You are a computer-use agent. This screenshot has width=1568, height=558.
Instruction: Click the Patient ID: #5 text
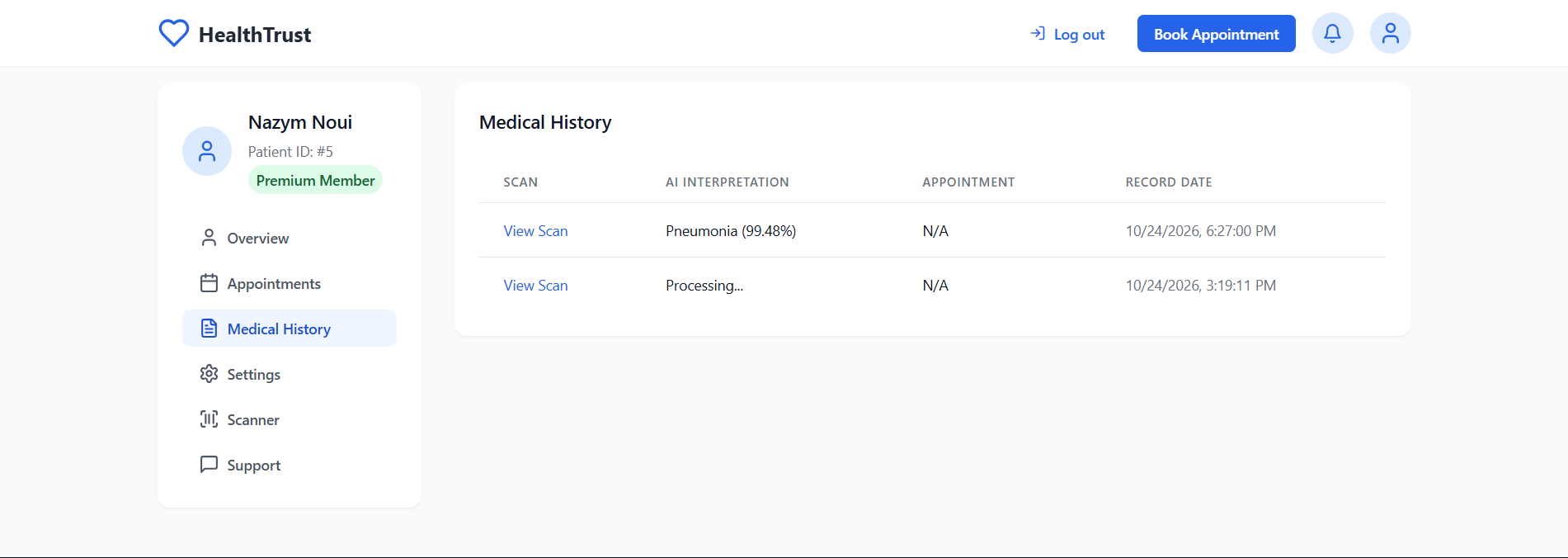coord(290,152)
